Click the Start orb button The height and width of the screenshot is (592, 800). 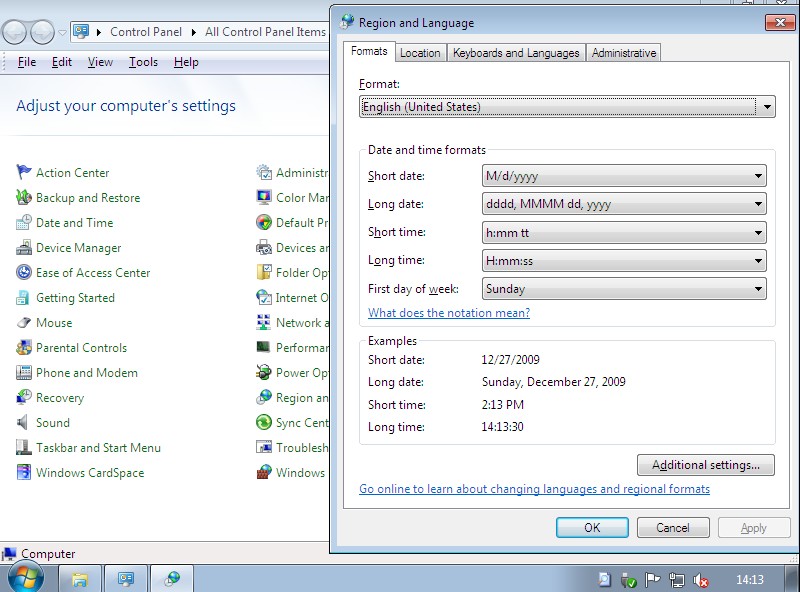pos(26,578)
